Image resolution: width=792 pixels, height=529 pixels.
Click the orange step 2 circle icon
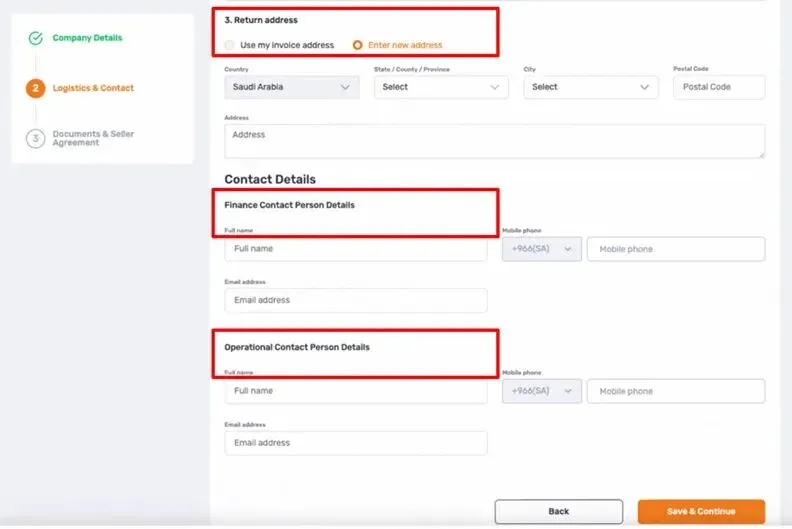pos(36,88)
